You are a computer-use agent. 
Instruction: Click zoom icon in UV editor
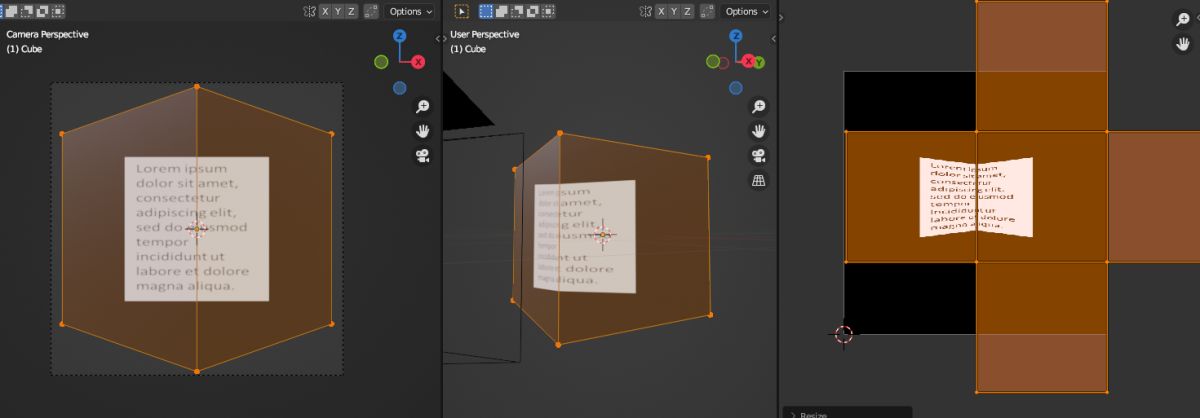coord(1181,19)
